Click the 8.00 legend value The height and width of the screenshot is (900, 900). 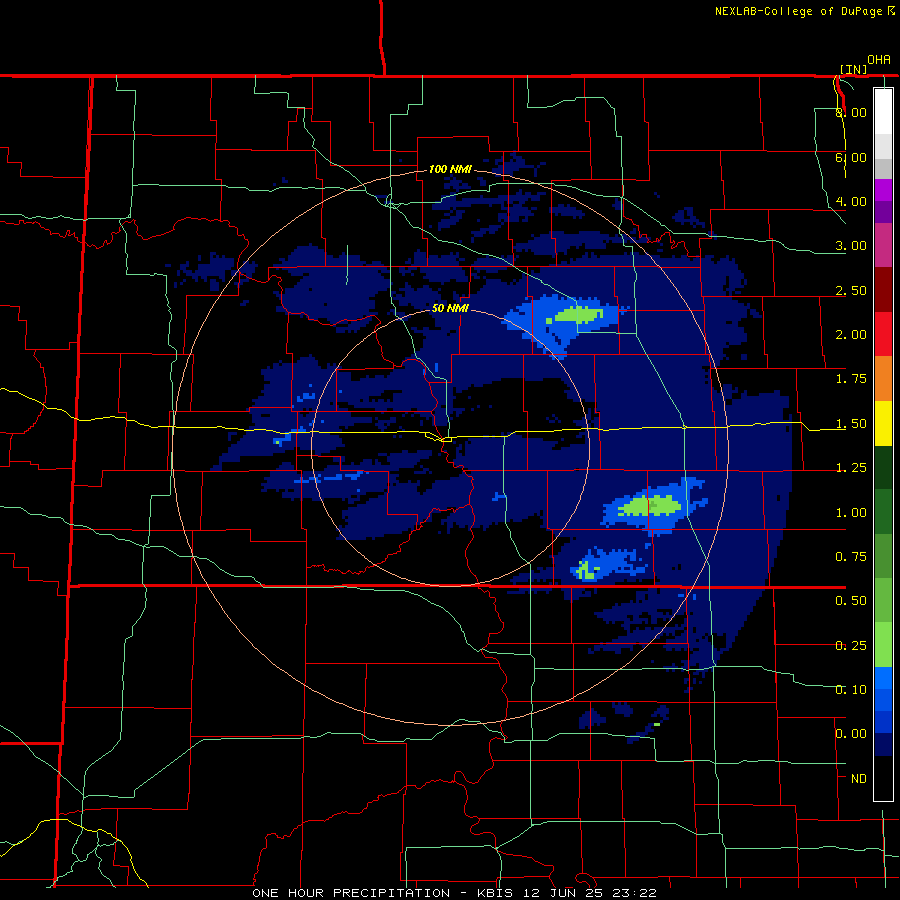851,112
